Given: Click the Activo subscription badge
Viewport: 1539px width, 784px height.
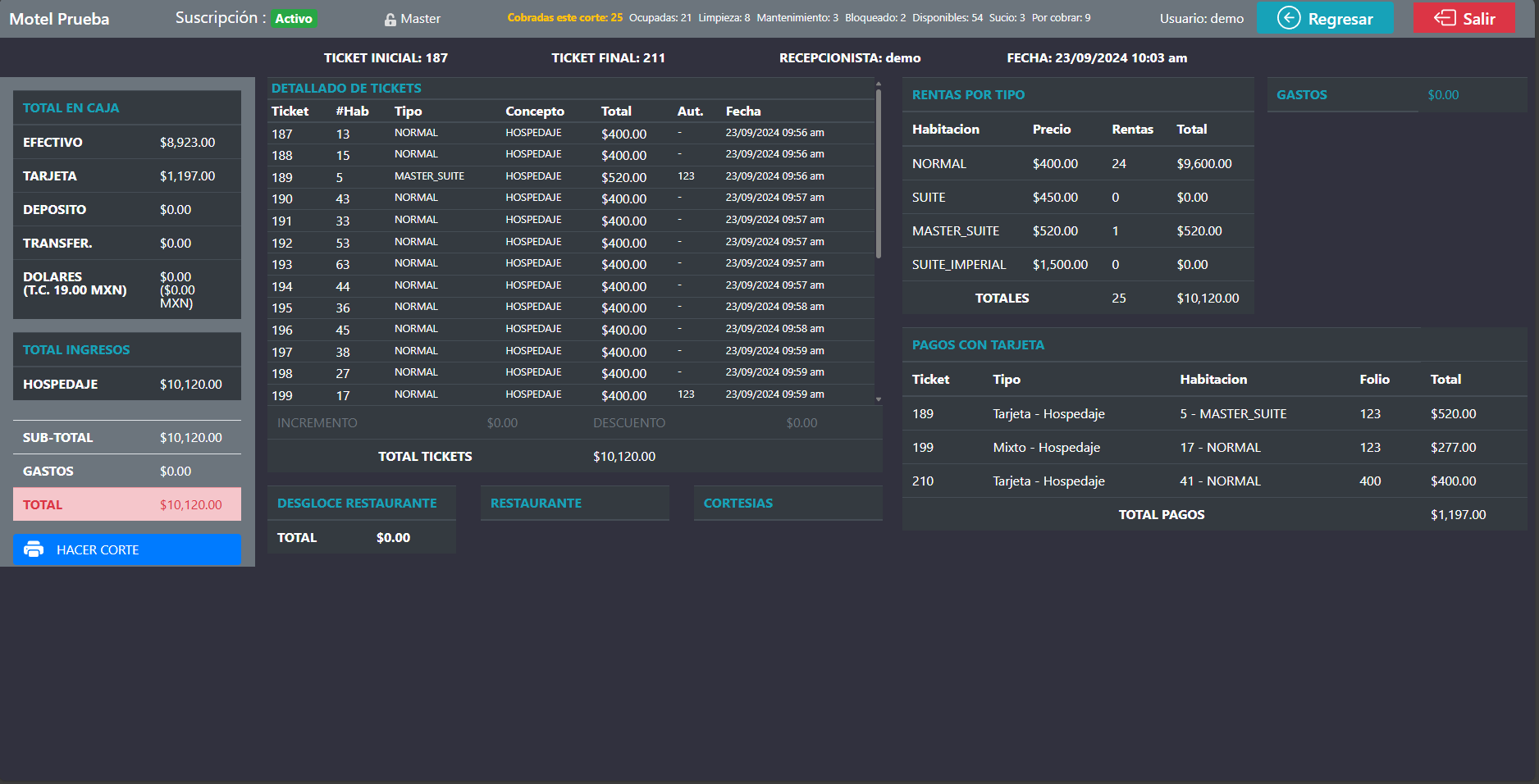Looking at the screenshot, I should coord(294,17).
